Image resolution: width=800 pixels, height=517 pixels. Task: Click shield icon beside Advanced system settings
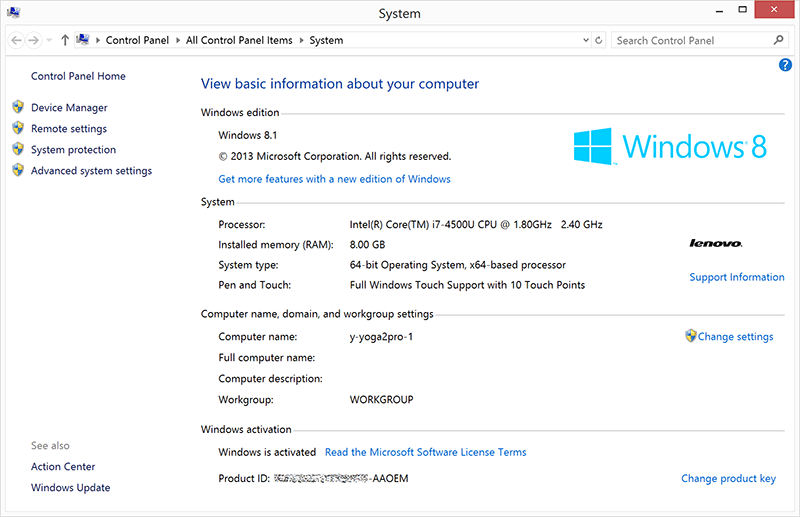(18, 169)
